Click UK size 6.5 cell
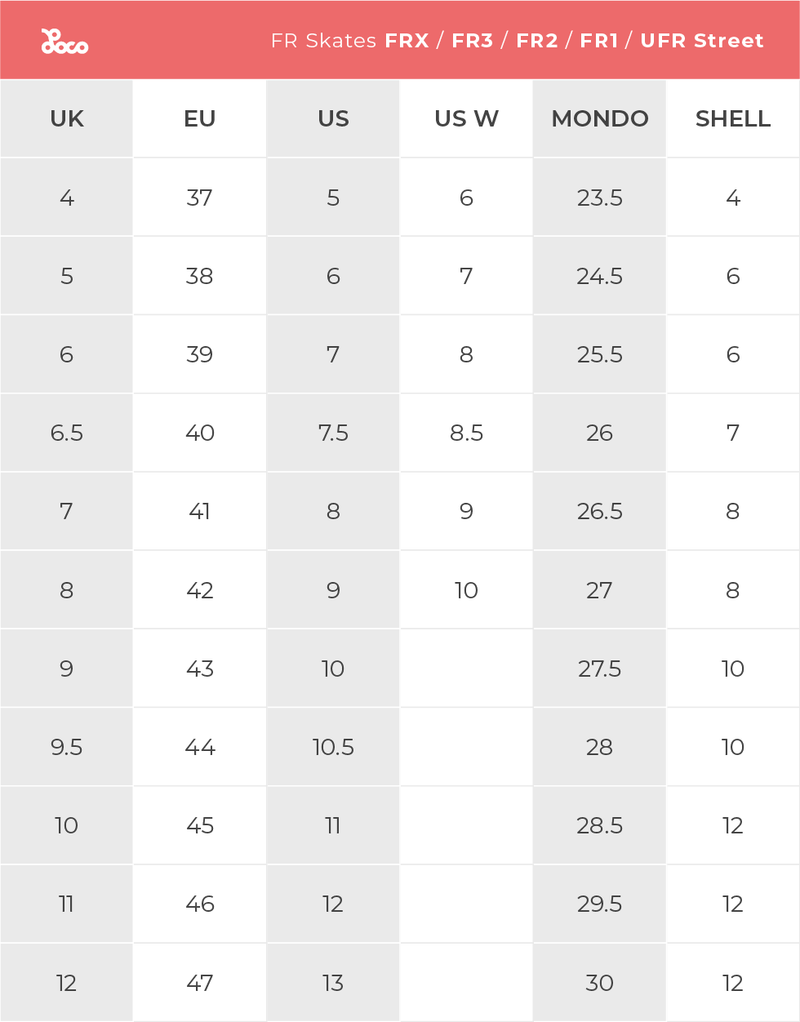800x1022 pixels. tap(66, 433)
